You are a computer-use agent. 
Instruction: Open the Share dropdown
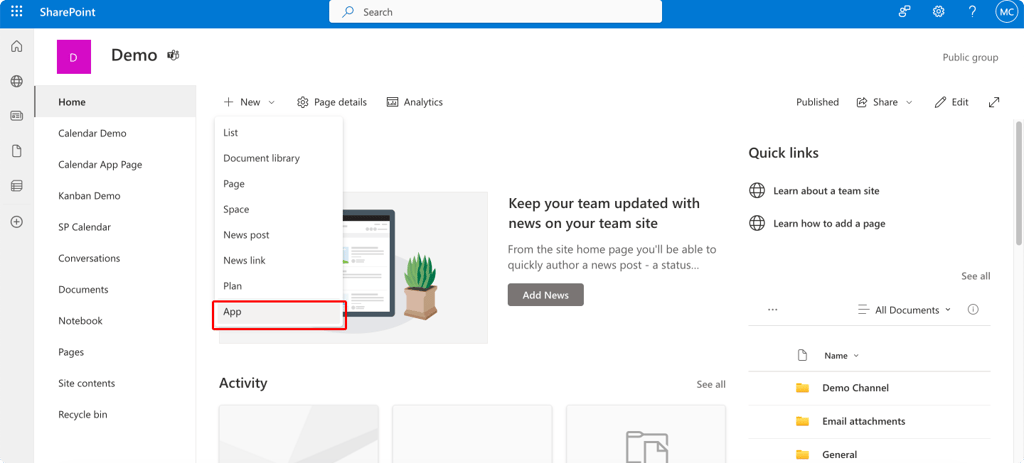click(x=884, y=102)
